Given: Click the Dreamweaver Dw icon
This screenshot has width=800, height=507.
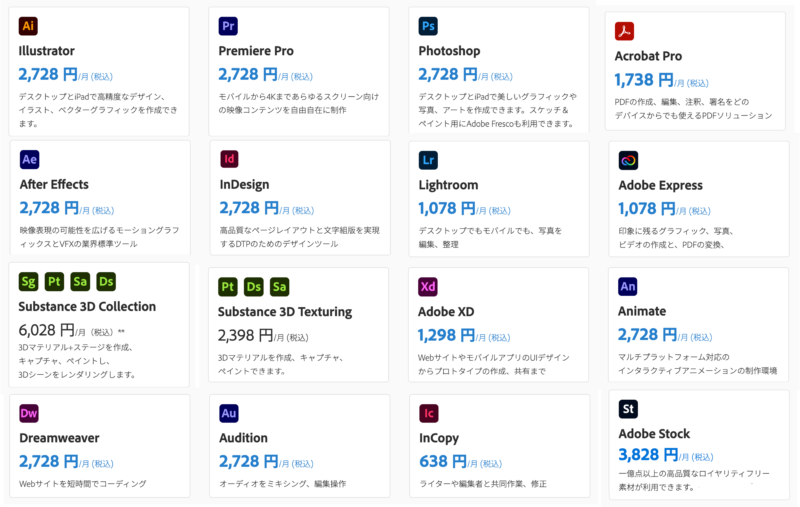Looking at the screenshot, I should [x=29, y=413].
